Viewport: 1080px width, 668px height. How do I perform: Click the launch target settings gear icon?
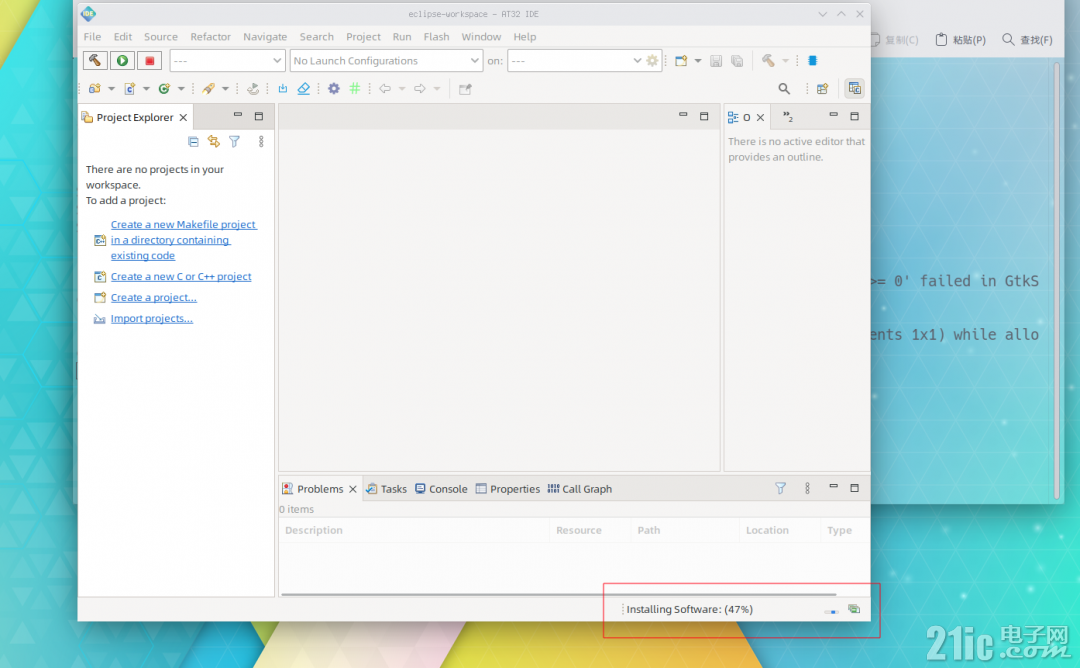click(652, 61)
